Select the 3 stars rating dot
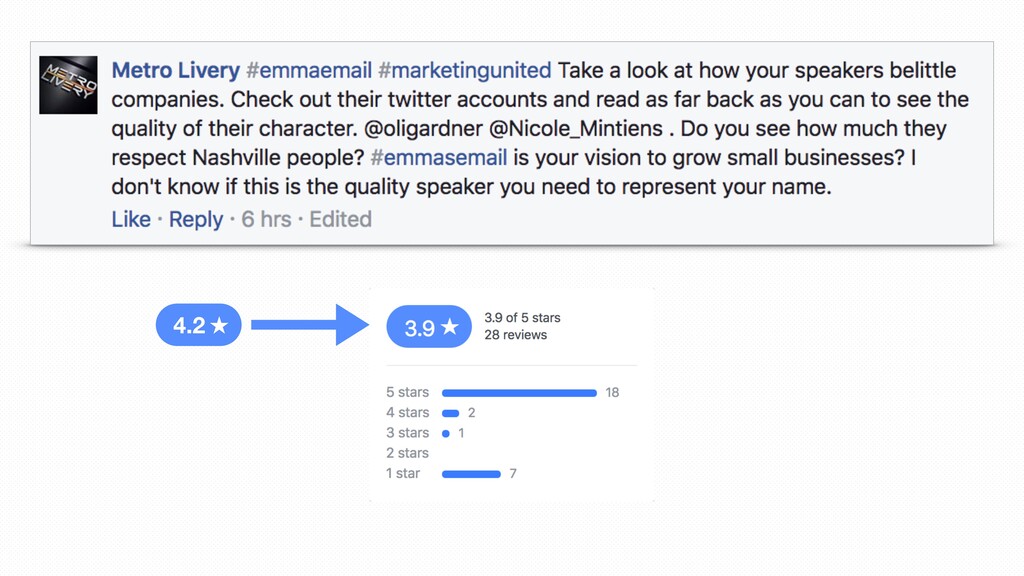Viewport: 1024px width, 576px height. pos(446,434)
